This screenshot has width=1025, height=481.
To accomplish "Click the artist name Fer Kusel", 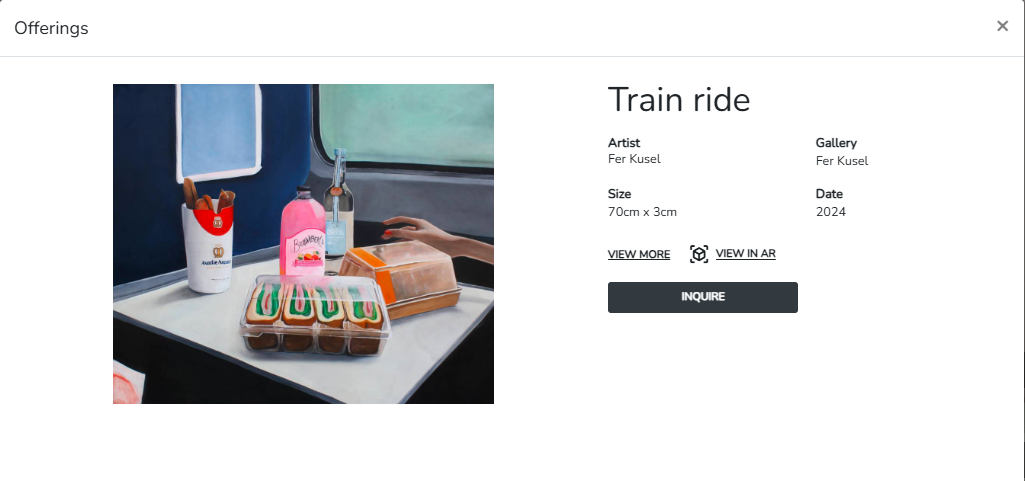I will [634, 159].
